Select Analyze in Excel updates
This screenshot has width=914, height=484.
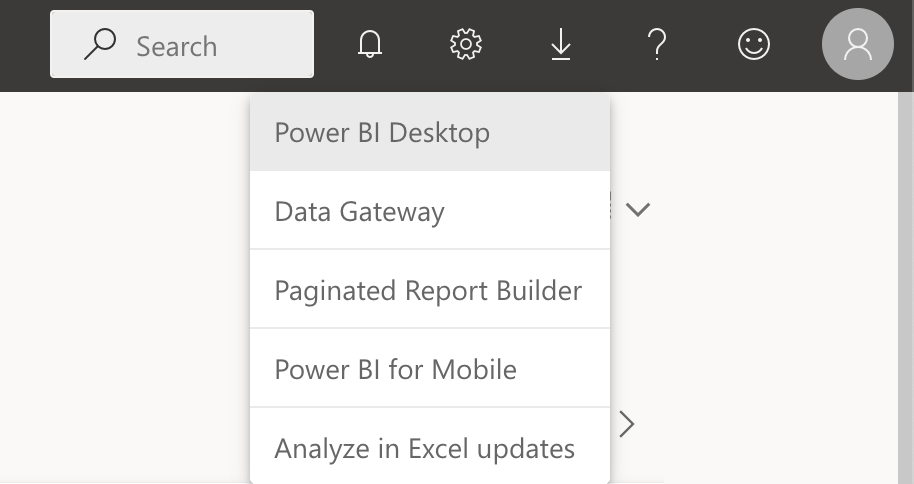430,447
